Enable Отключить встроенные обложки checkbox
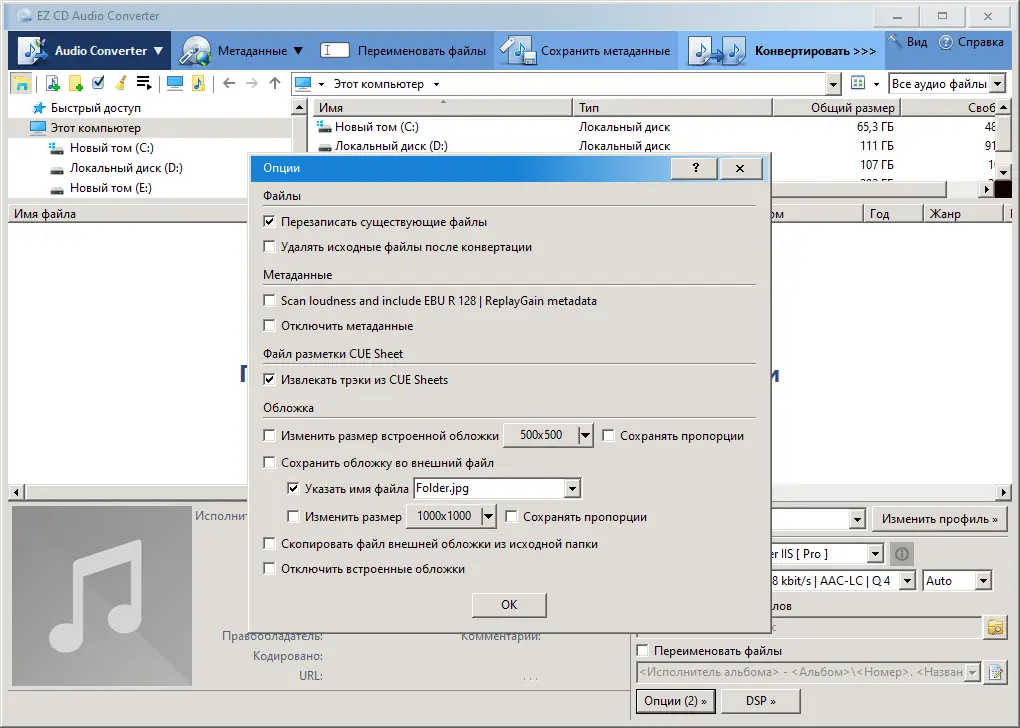 click(269, 569)
